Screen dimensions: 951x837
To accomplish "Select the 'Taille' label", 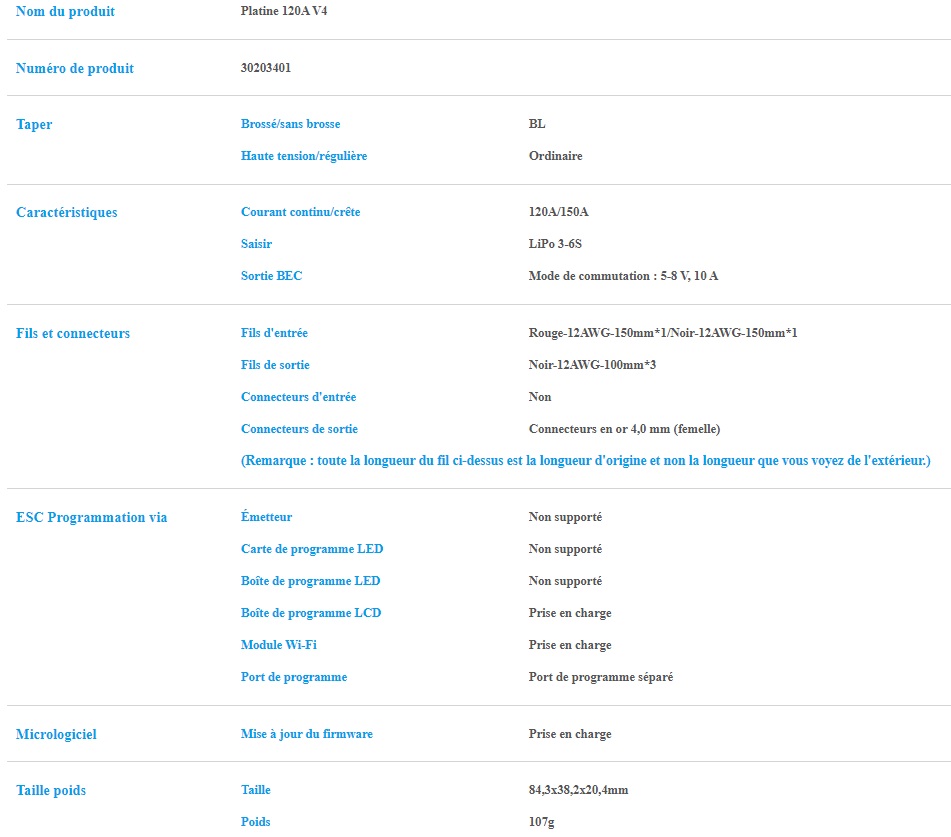I will click(255, 790).
